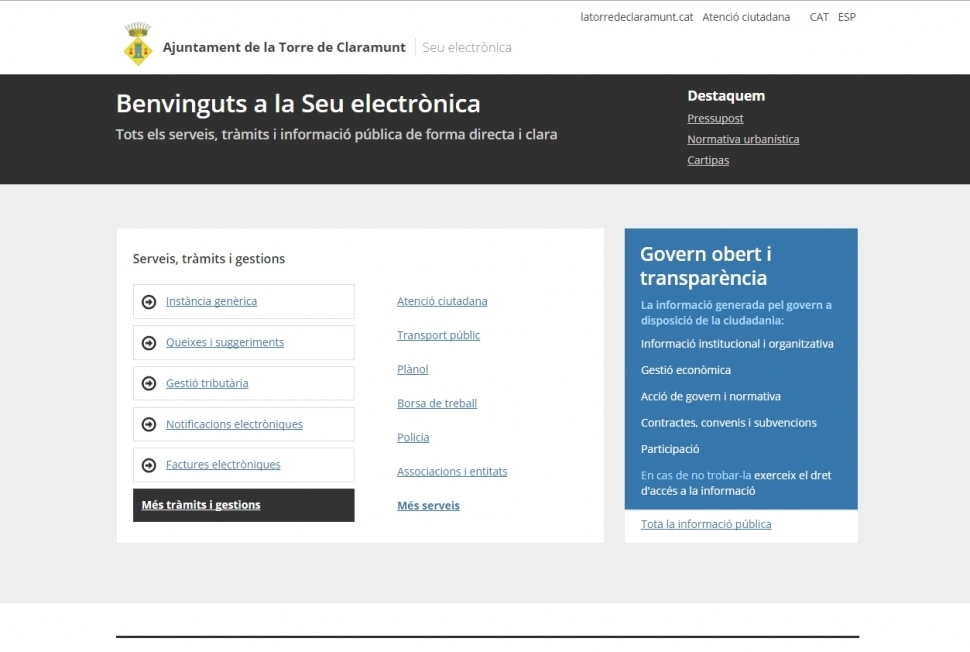
Task: Switch language to ESP
Action: (846, 17)
